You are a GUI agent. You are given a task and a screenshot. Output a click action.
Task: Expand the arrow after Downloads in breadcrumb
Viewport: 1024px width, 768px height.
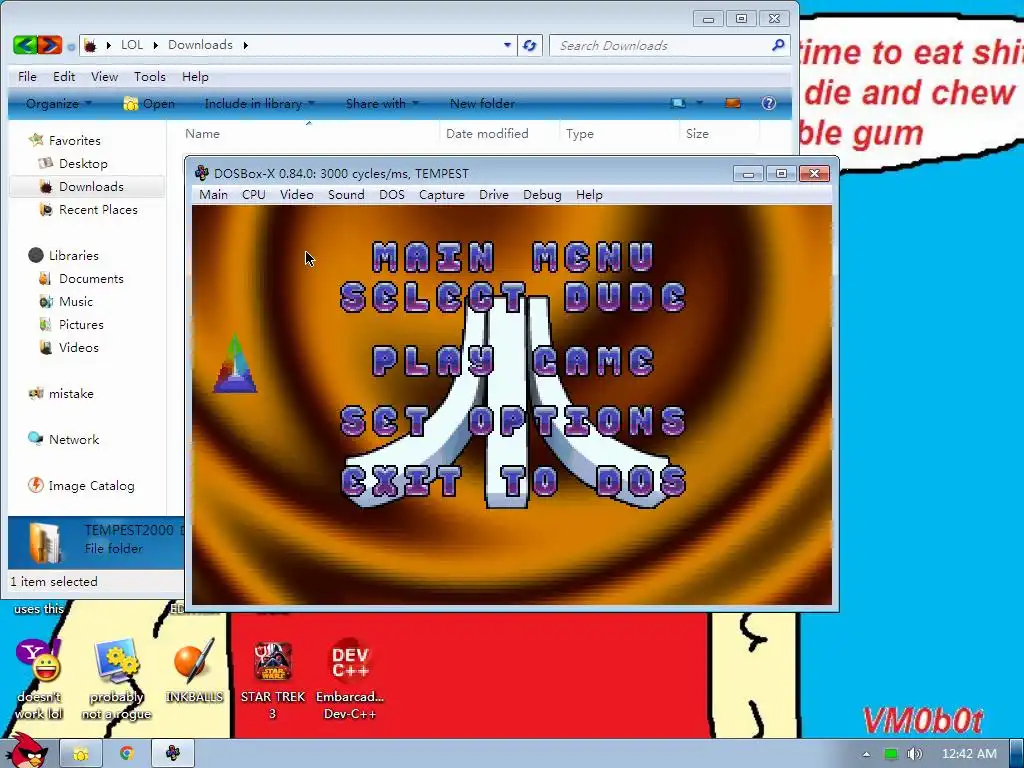pyautogui.click(x=246, y=45)
